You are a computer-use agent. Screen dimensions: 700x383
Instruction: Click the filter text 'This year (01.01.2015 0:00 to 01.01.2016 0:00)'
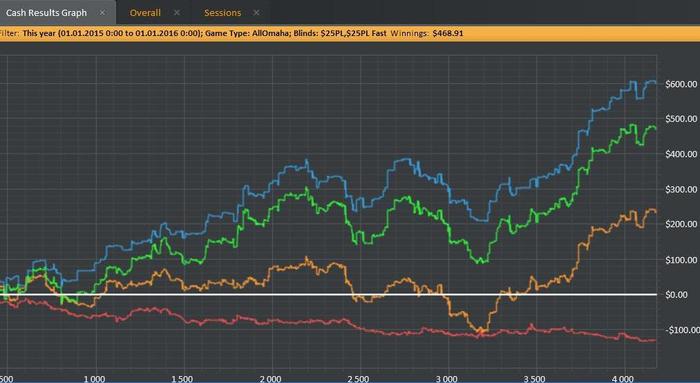click(112, 33)
